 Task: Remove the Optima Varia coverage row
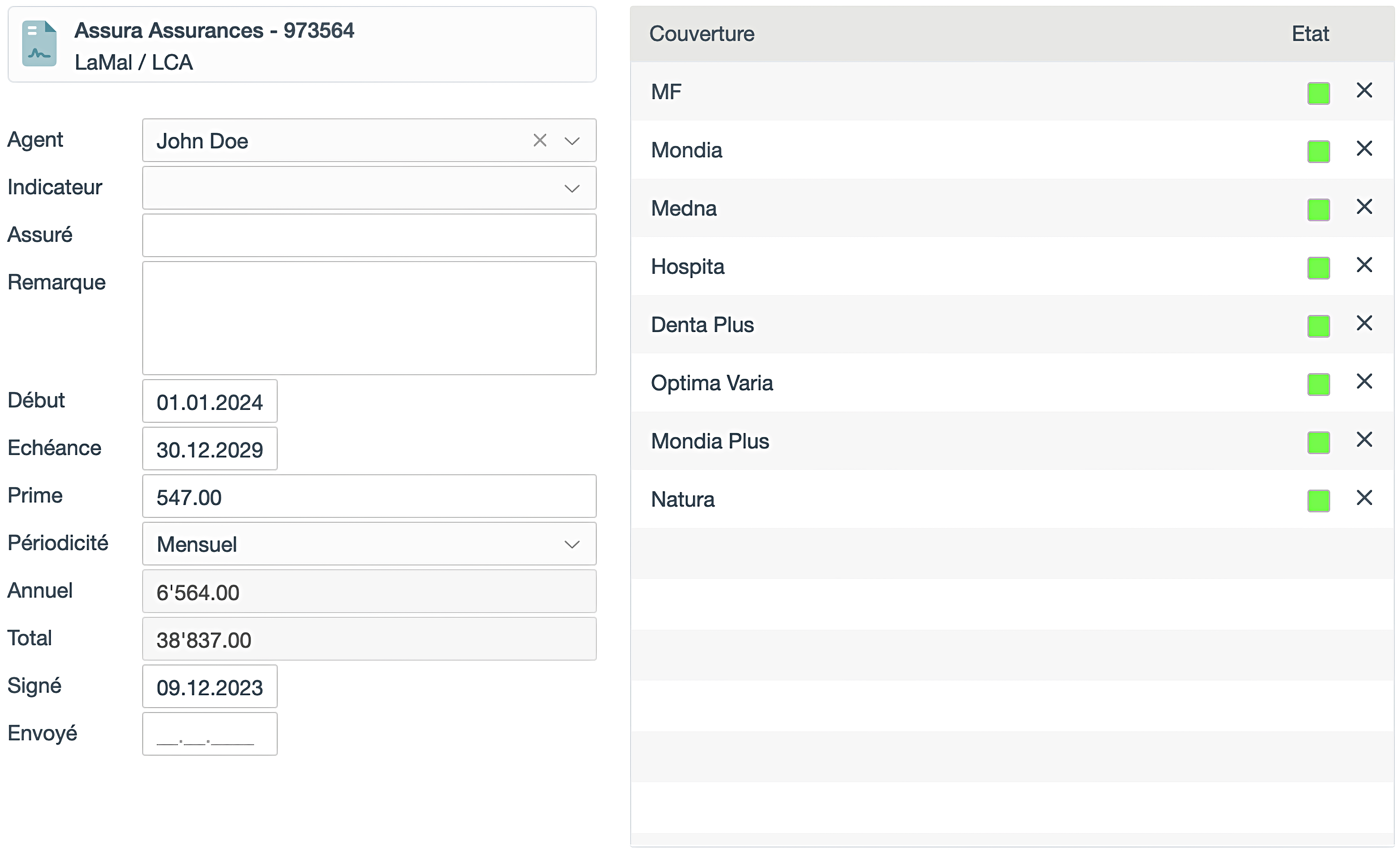coord(1364,382)
